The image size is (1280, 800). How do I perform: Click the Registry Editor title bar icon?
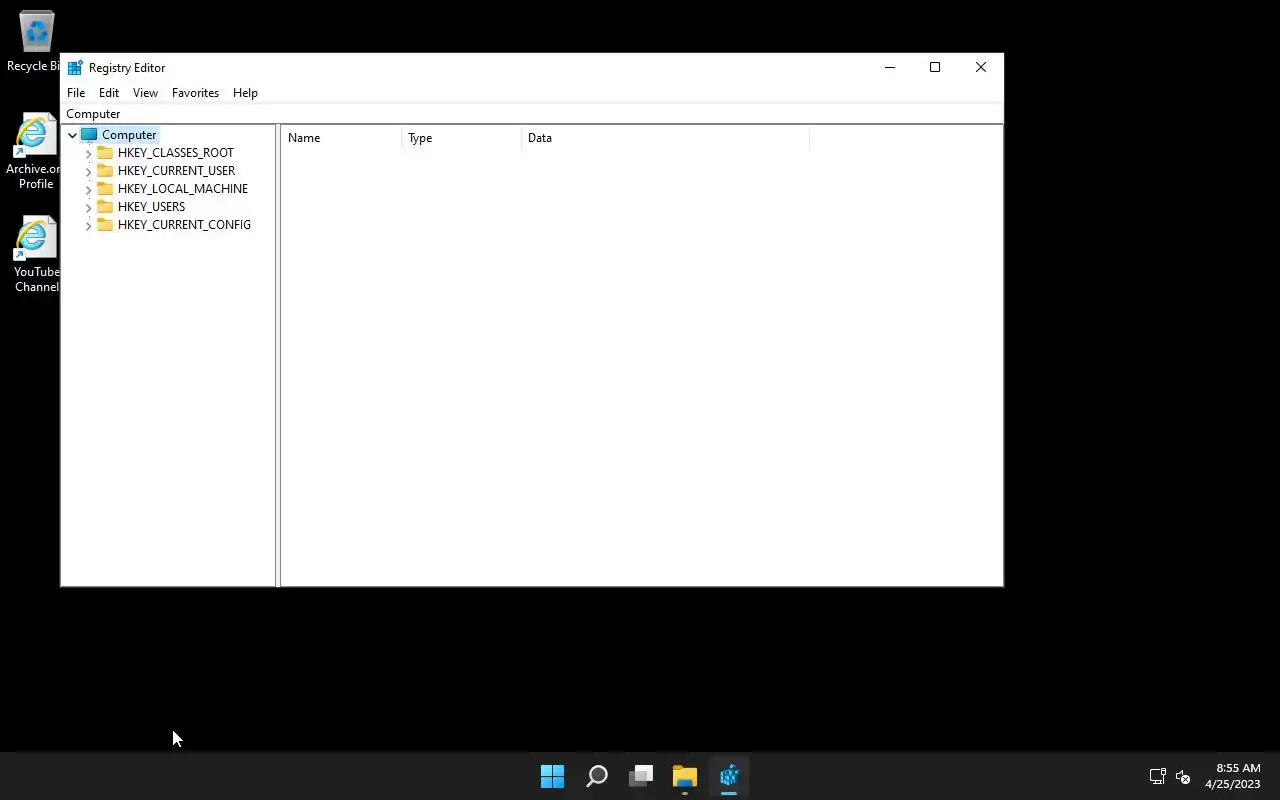(75, 68)
